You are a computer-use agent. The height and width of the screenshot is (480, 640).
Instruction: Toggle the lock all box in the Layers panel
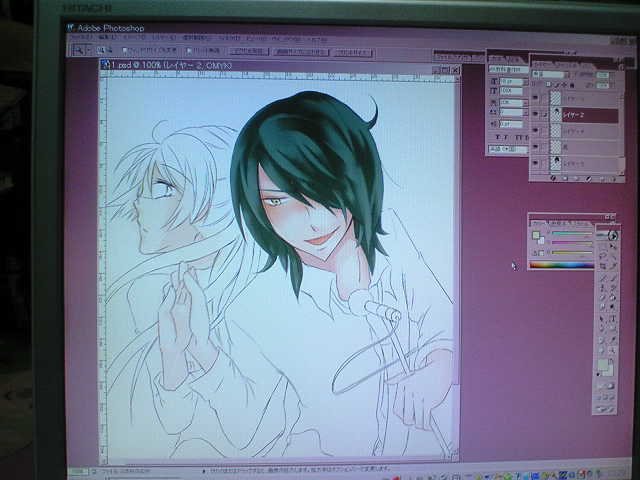572,86
